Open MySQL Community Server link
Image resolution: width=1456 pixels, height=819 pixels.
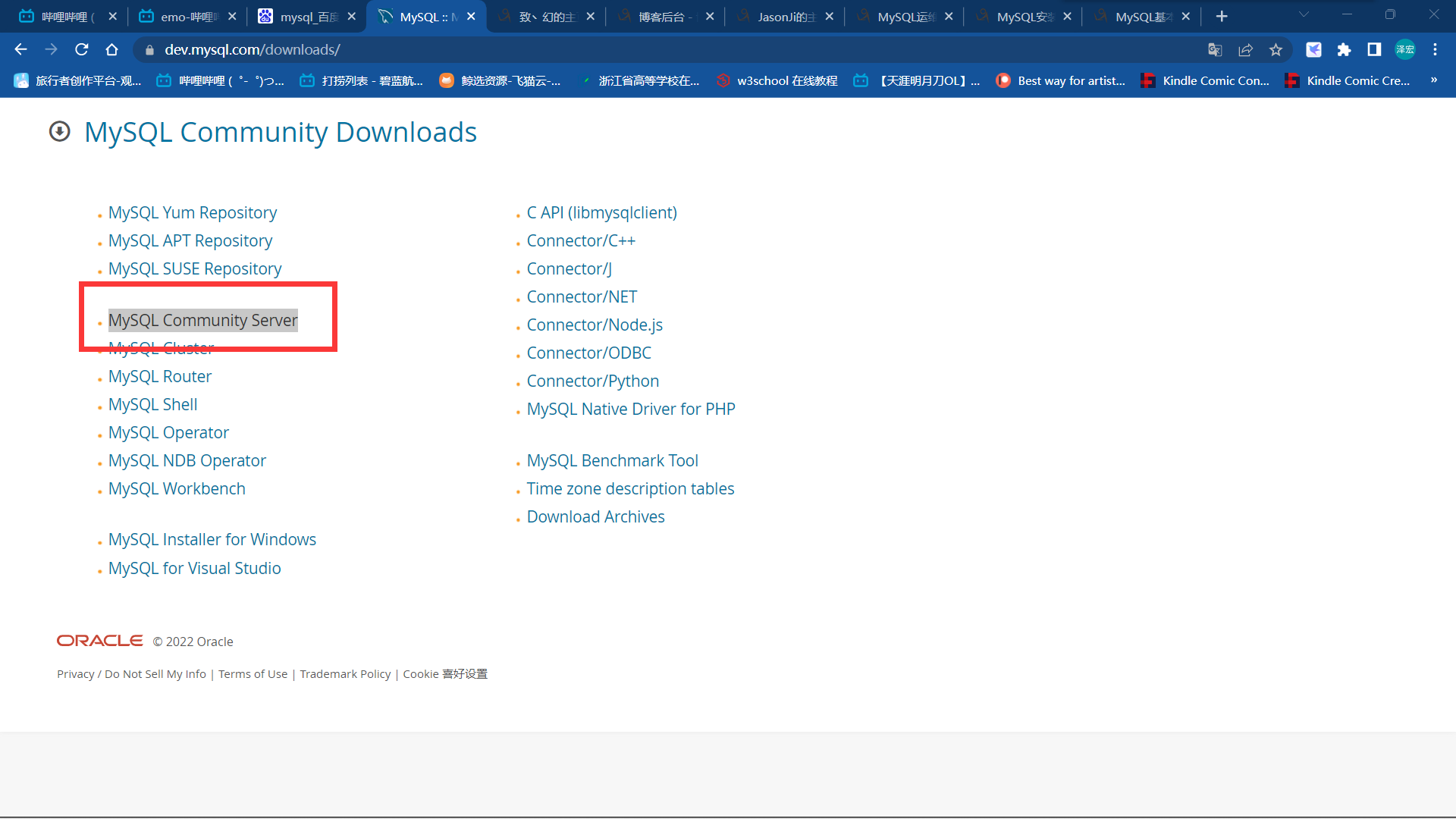click(x=203, y=320)
